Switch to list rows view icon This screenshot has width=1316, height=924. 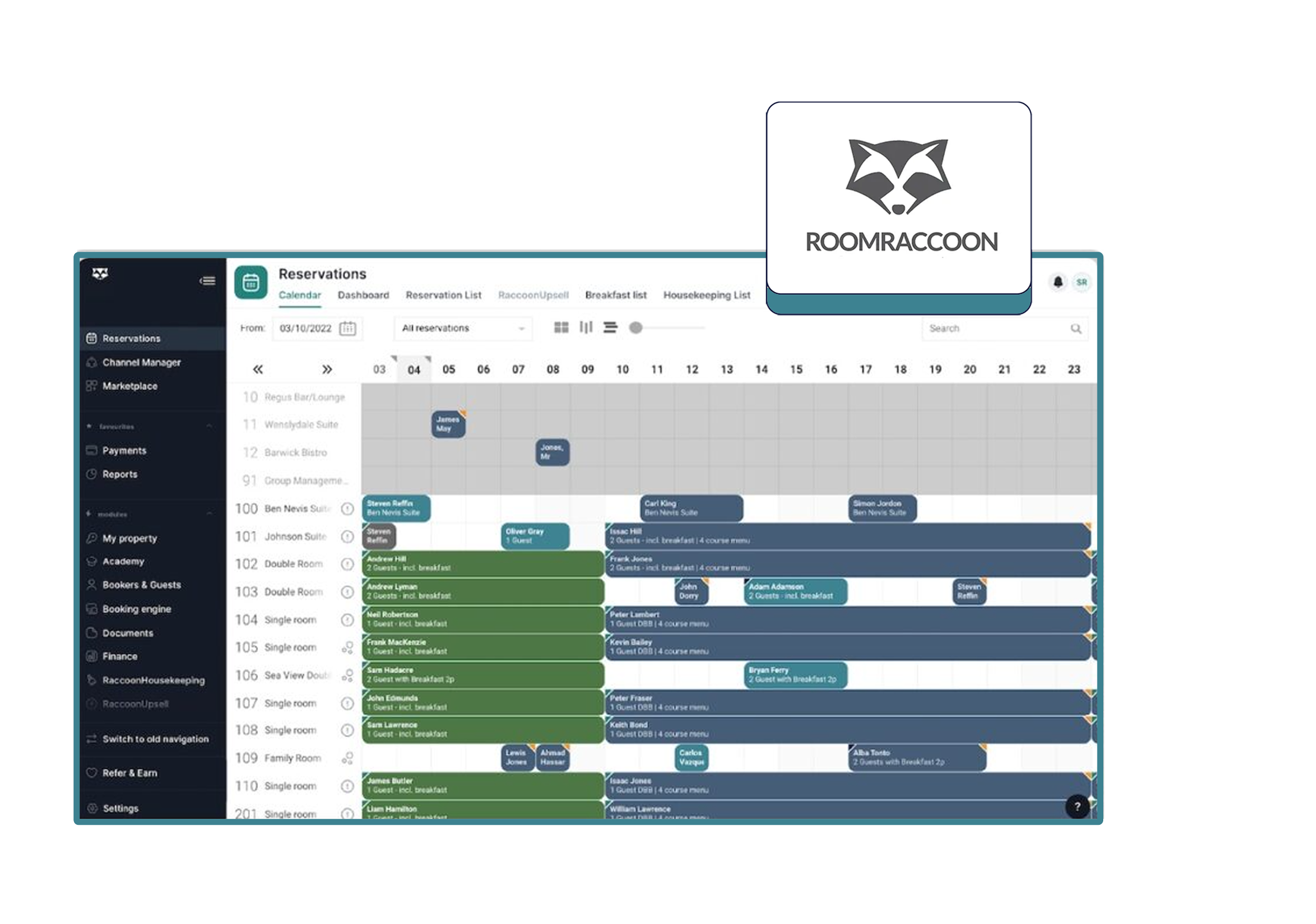coord(610,327)
